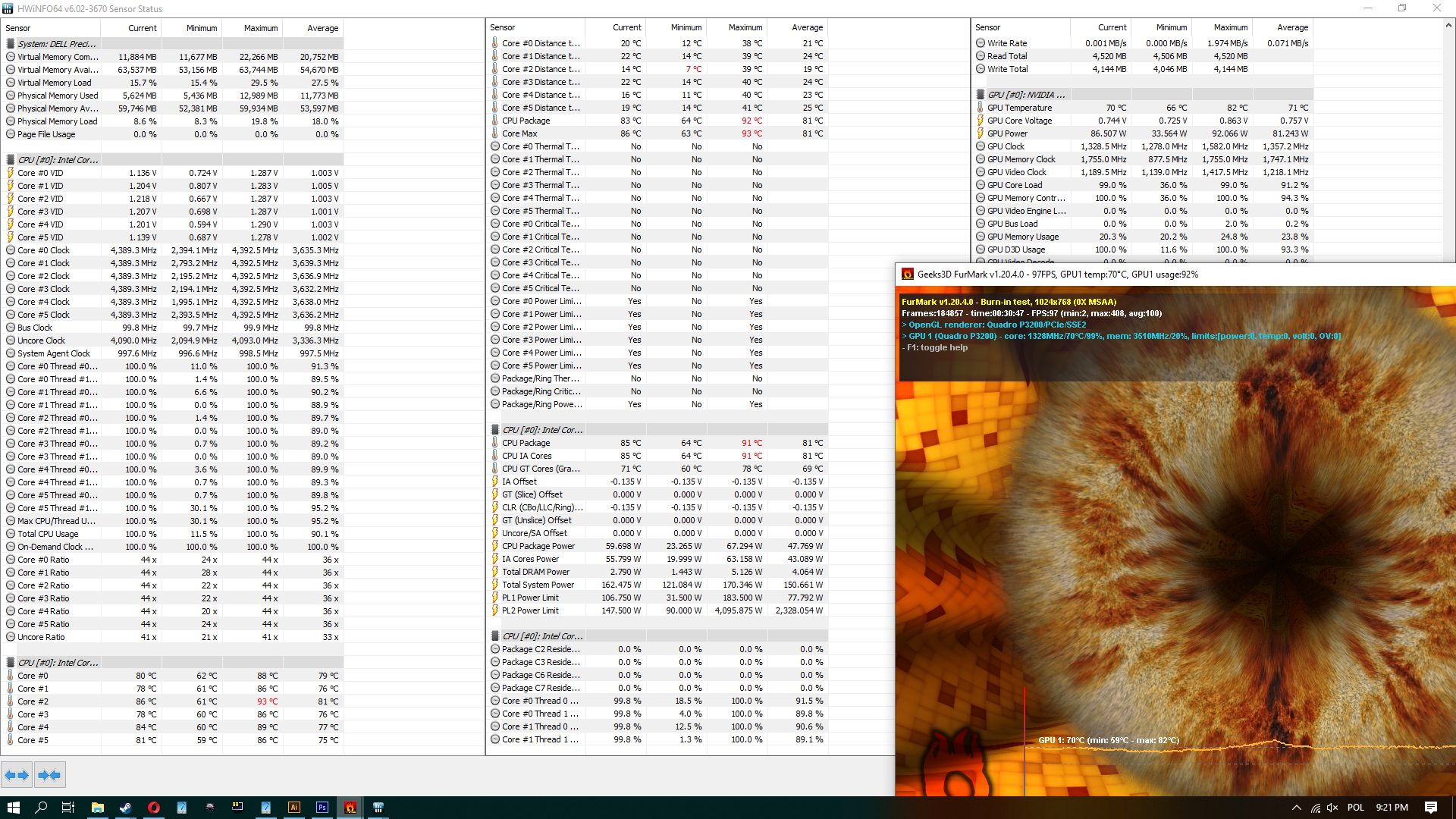Viewport: 1456px width, 819px height.
Task: Select the Read Total row
Action: 1144,56
